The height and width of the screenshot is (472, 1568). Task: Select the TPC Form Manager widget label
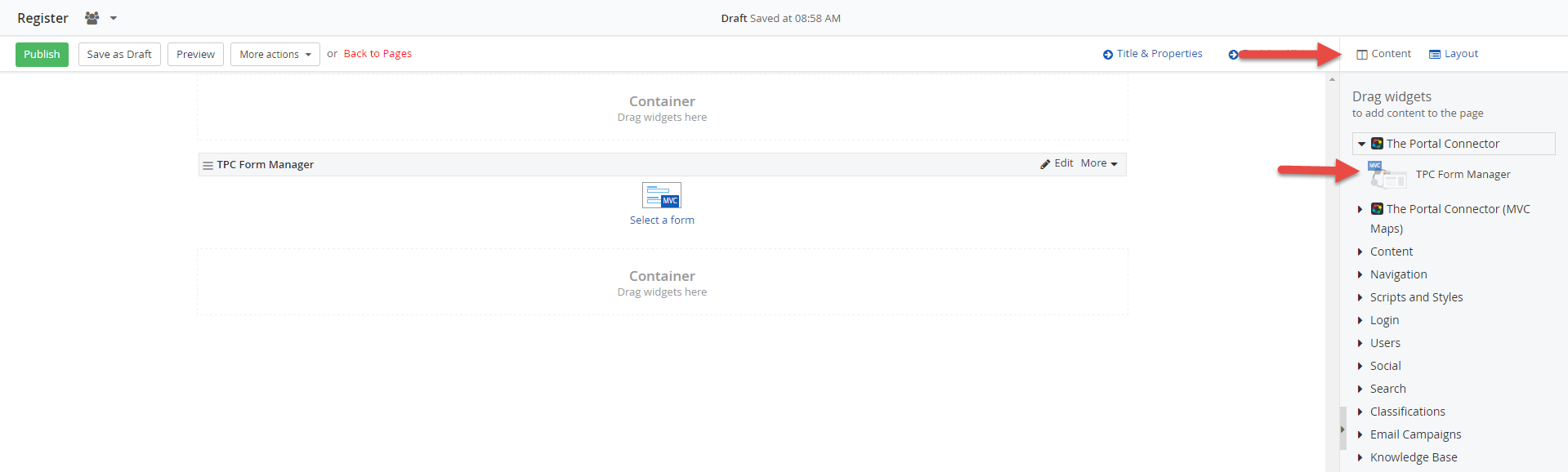(x=1463, y=175)
